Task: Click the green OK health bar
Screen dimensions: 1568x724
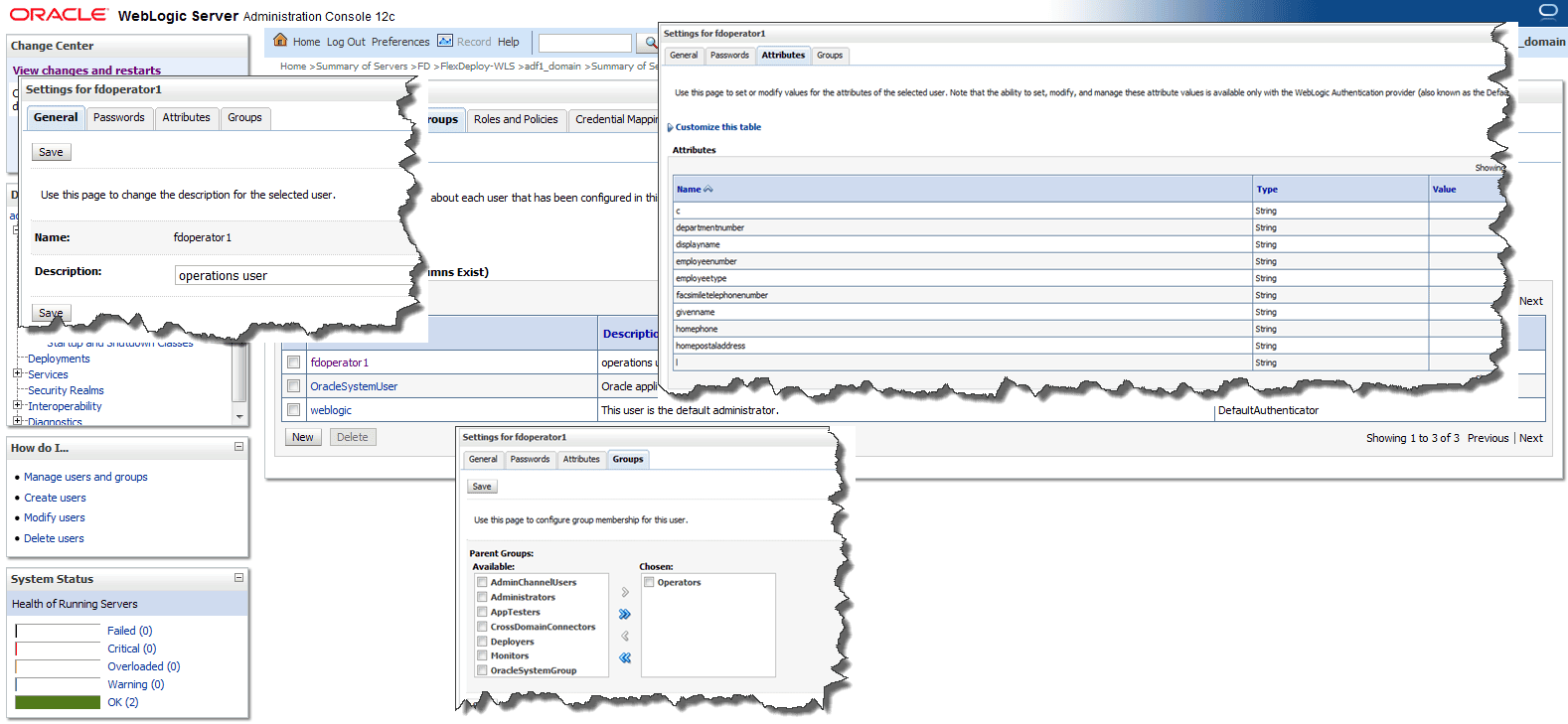Action: point(58,702)
